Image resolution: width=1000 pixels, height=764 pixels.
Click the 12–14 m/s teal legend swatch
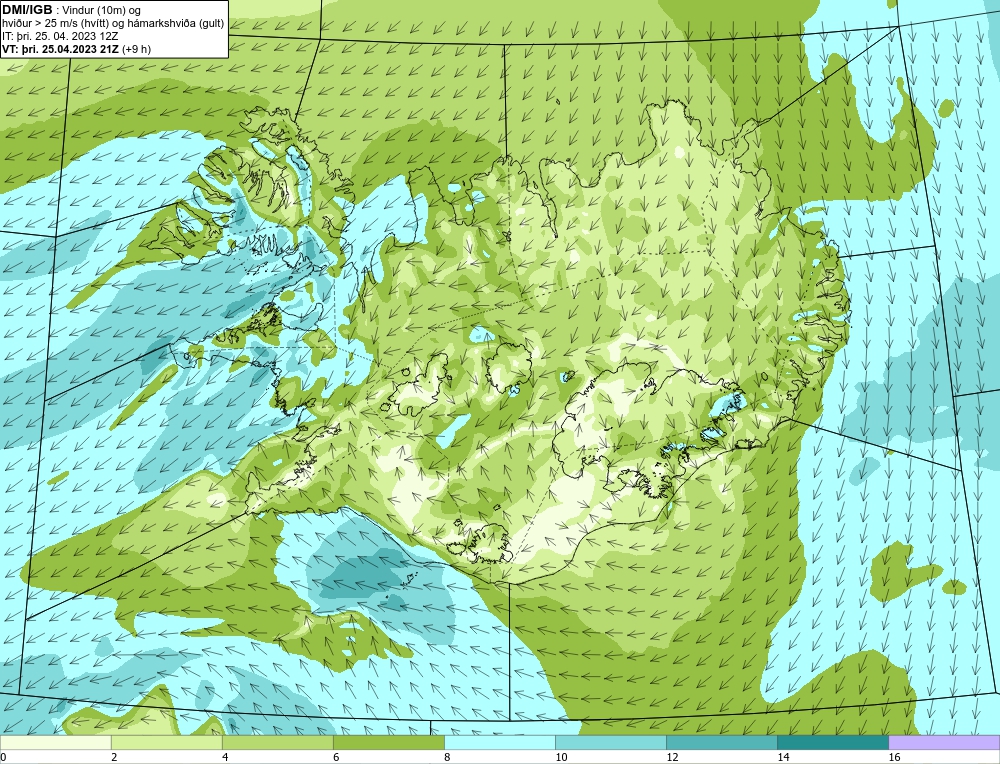click(721, 742)
